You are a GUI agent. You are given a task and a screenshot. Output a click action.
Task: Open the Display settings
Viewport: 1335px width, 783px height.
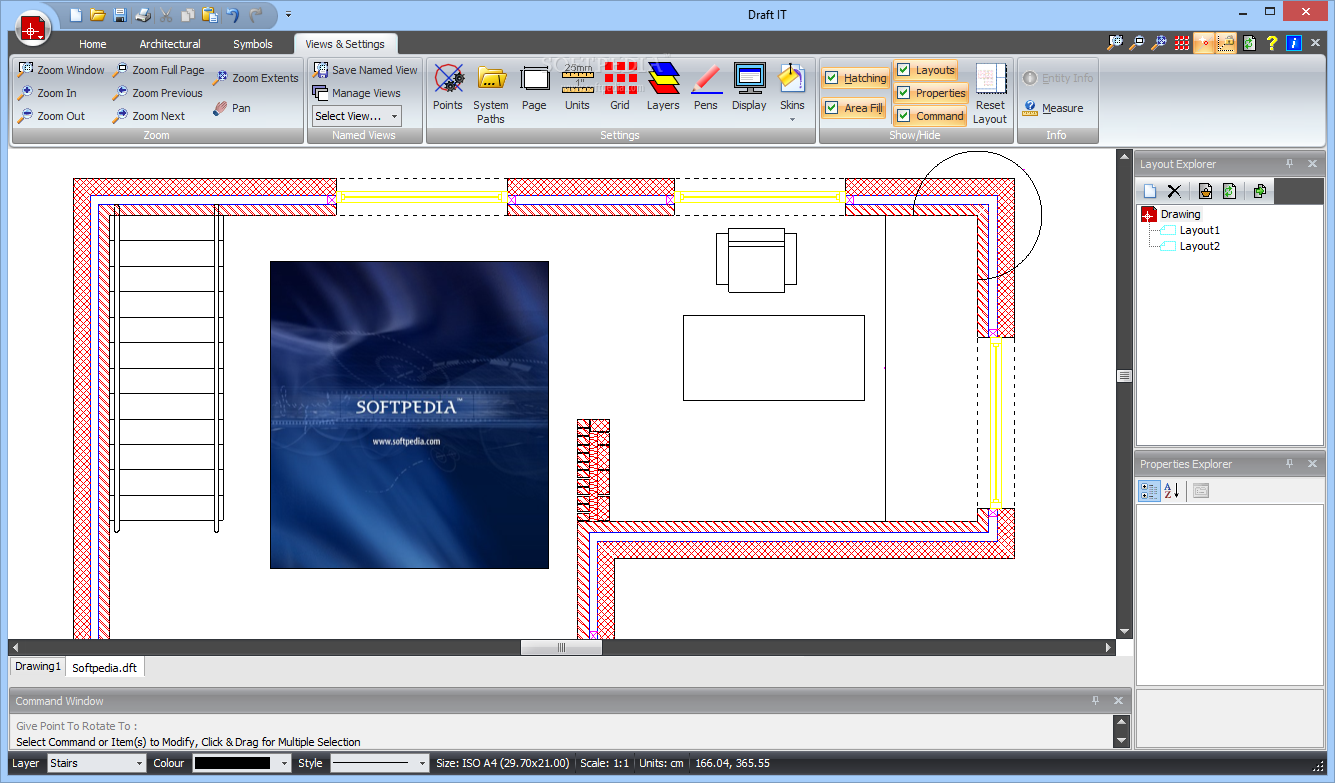(749, 88)
